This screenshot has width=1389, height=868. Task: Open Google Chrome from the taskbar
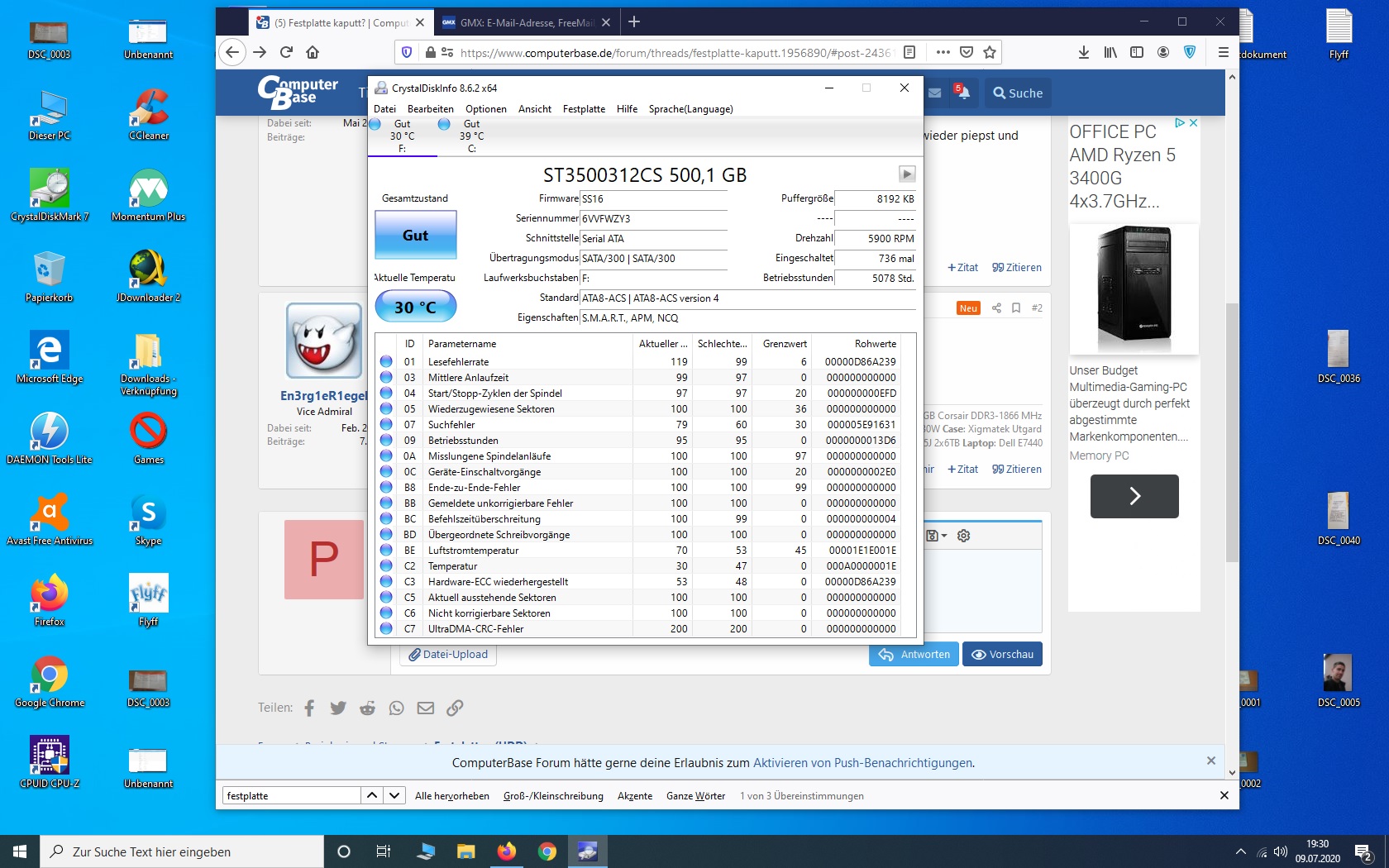coord(547,851)
